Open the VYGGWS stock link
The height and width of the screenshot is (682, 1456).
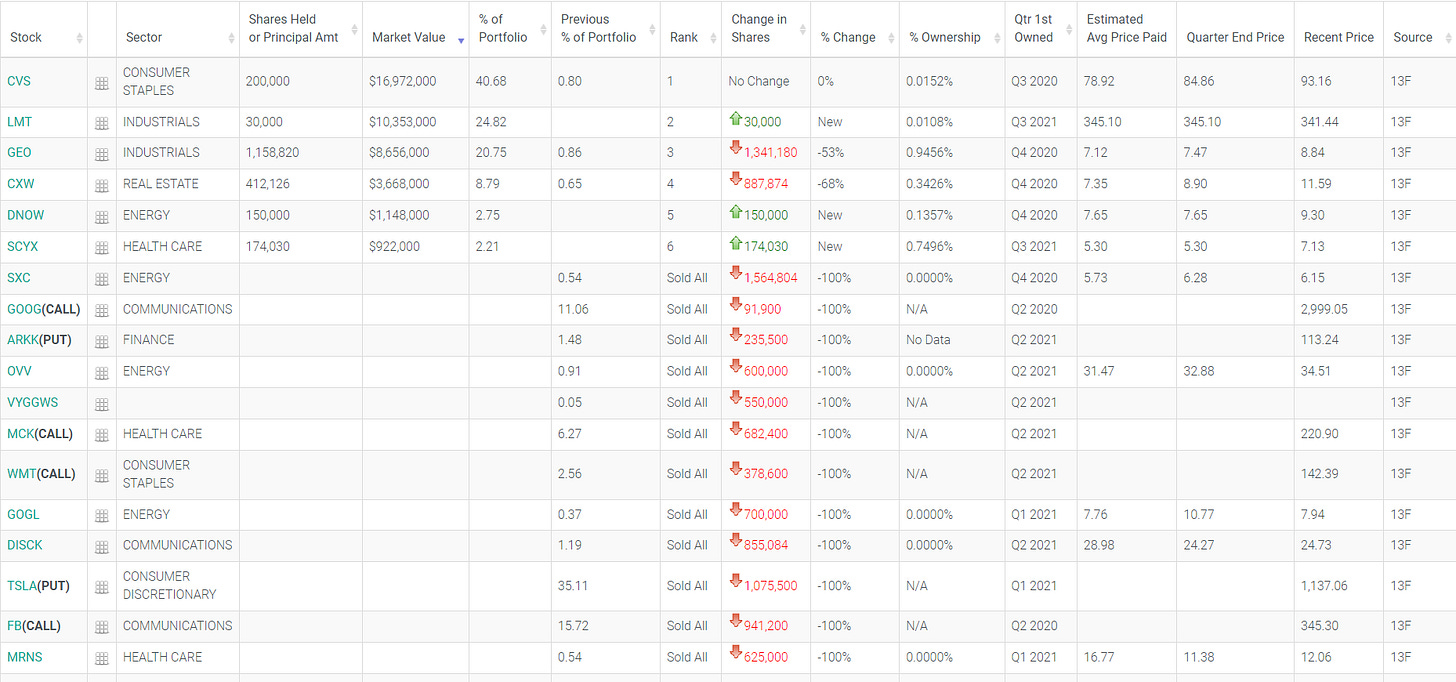(33, 402)
